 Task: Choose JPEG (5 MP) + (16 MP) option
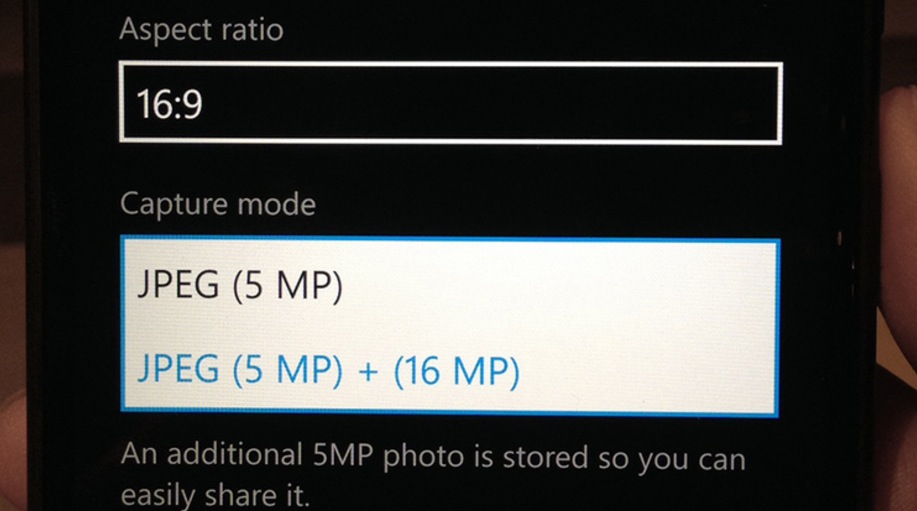(x=328, y=370)
